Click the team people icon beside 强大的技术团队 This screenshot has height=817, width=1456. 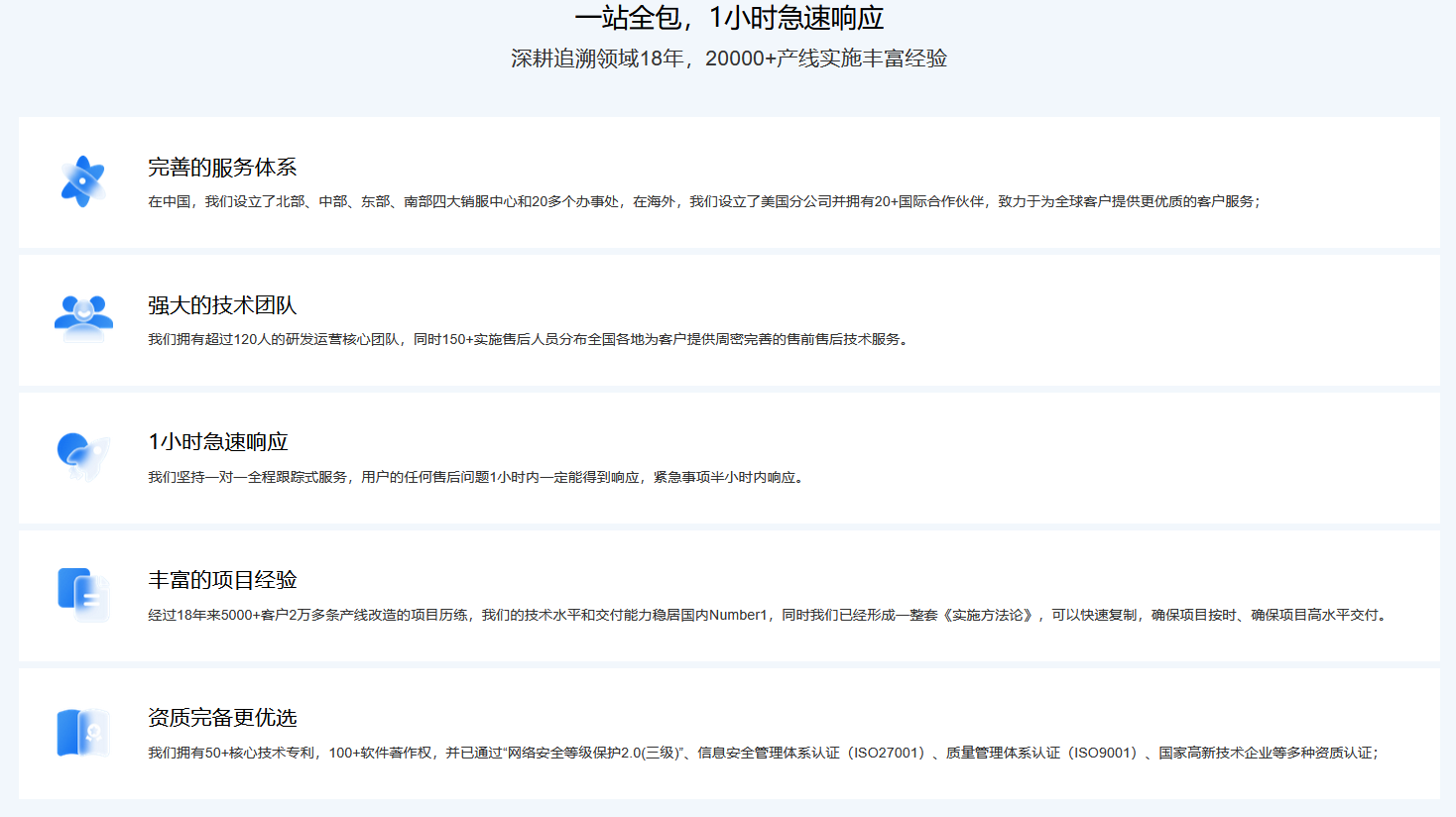click(83, 318)
